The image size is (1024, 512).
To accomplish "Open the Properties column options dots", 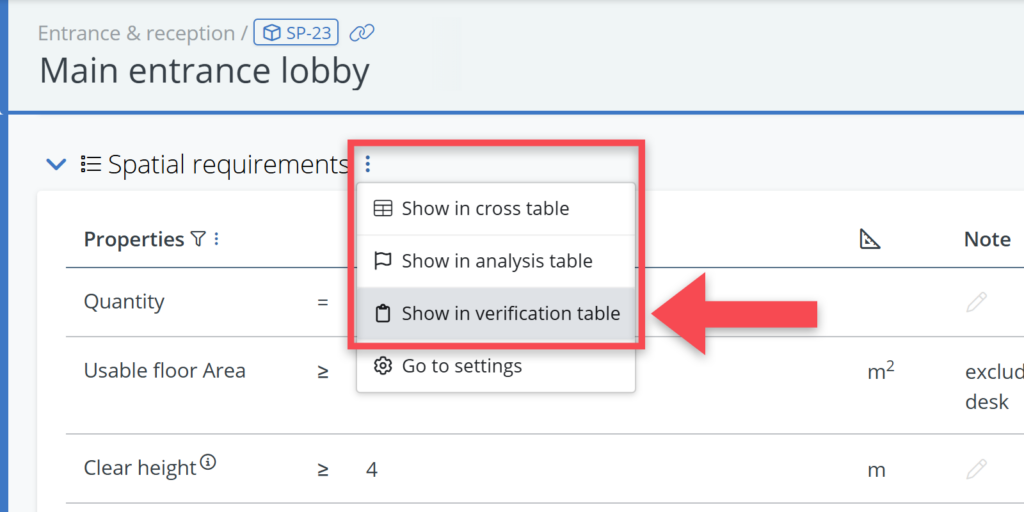I will (216, 239).
